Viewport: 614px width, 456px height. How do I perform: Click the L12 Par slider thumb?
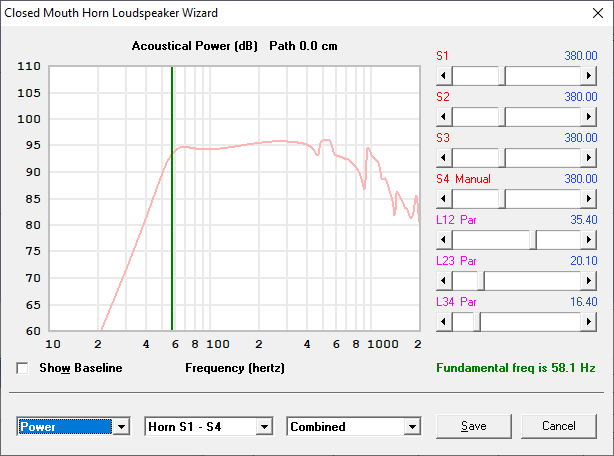(533, 240)
